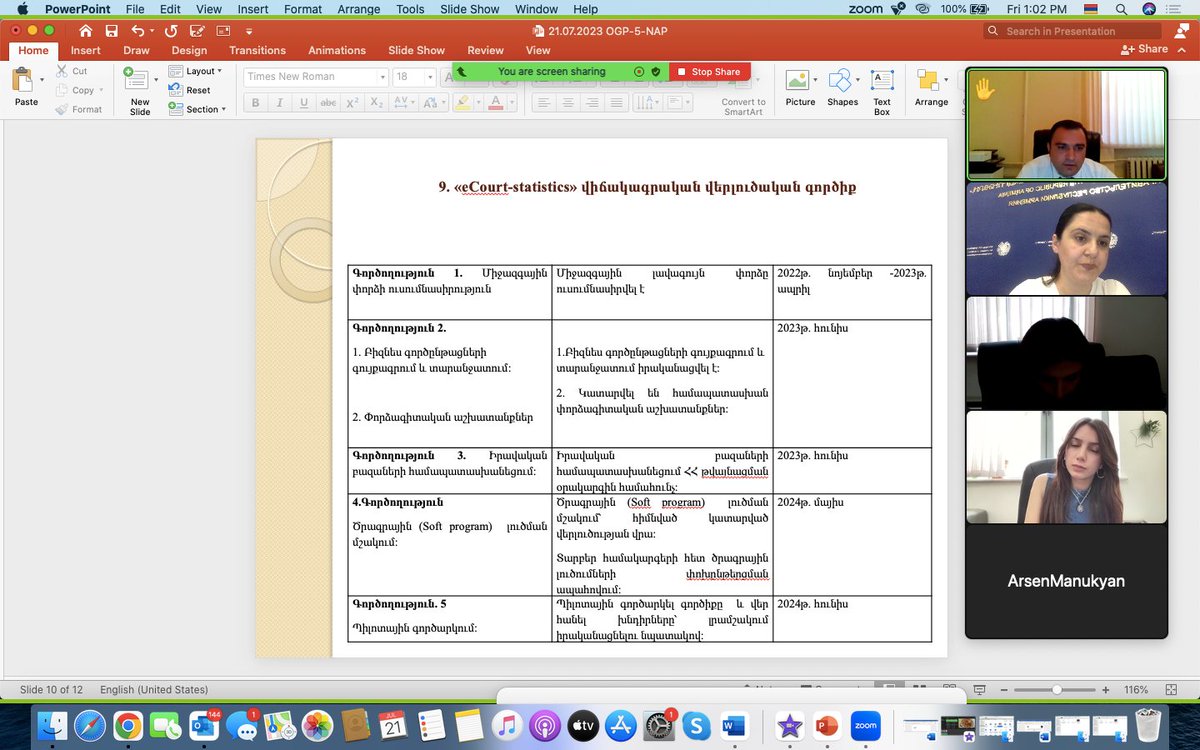Click the zoom in plus button
Viewport: 1200px width, 750px height.
[x=1105, y=690]
